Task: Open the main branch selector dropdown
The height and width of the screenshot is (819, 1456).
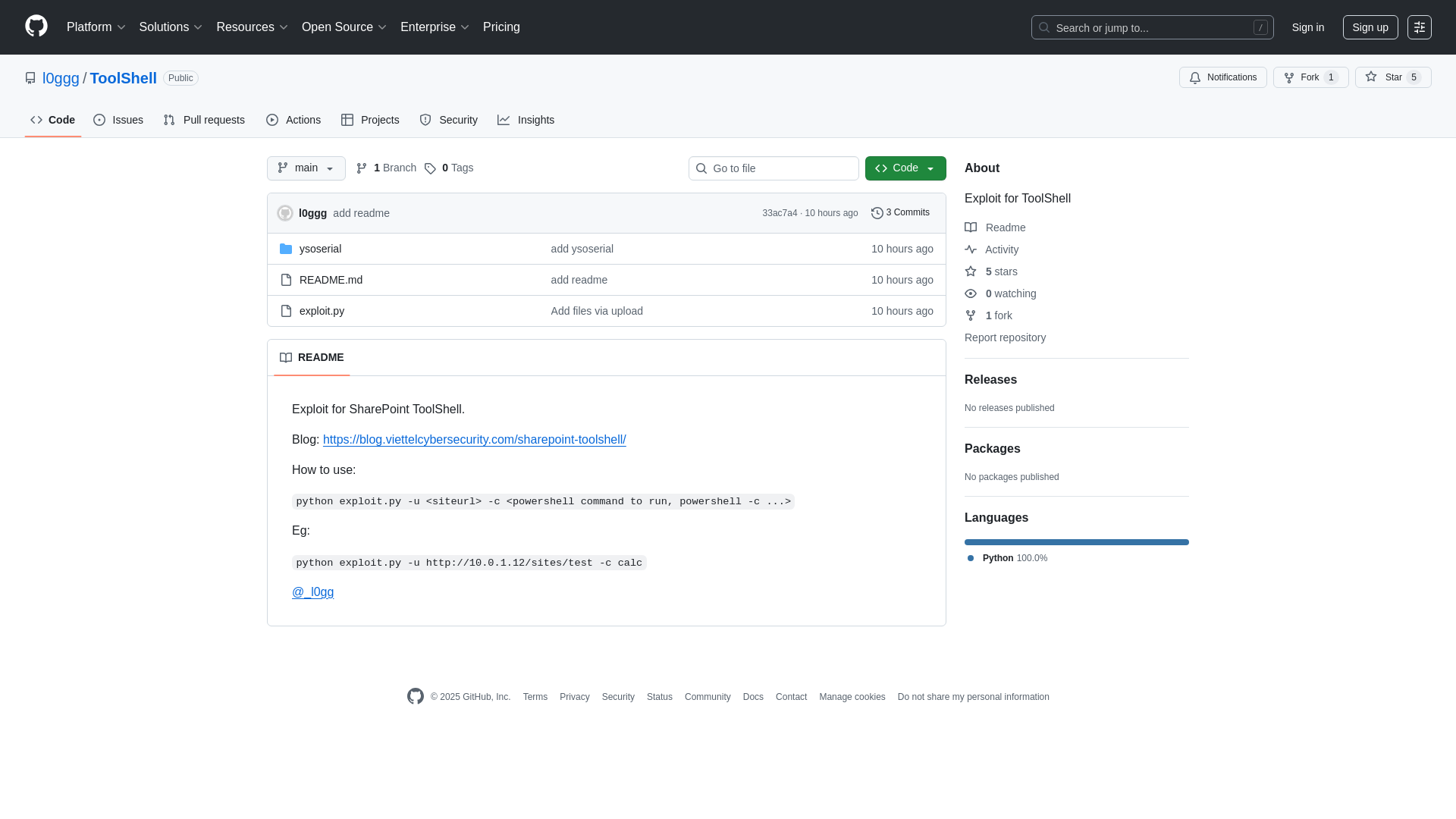Action: coord(306,168)
